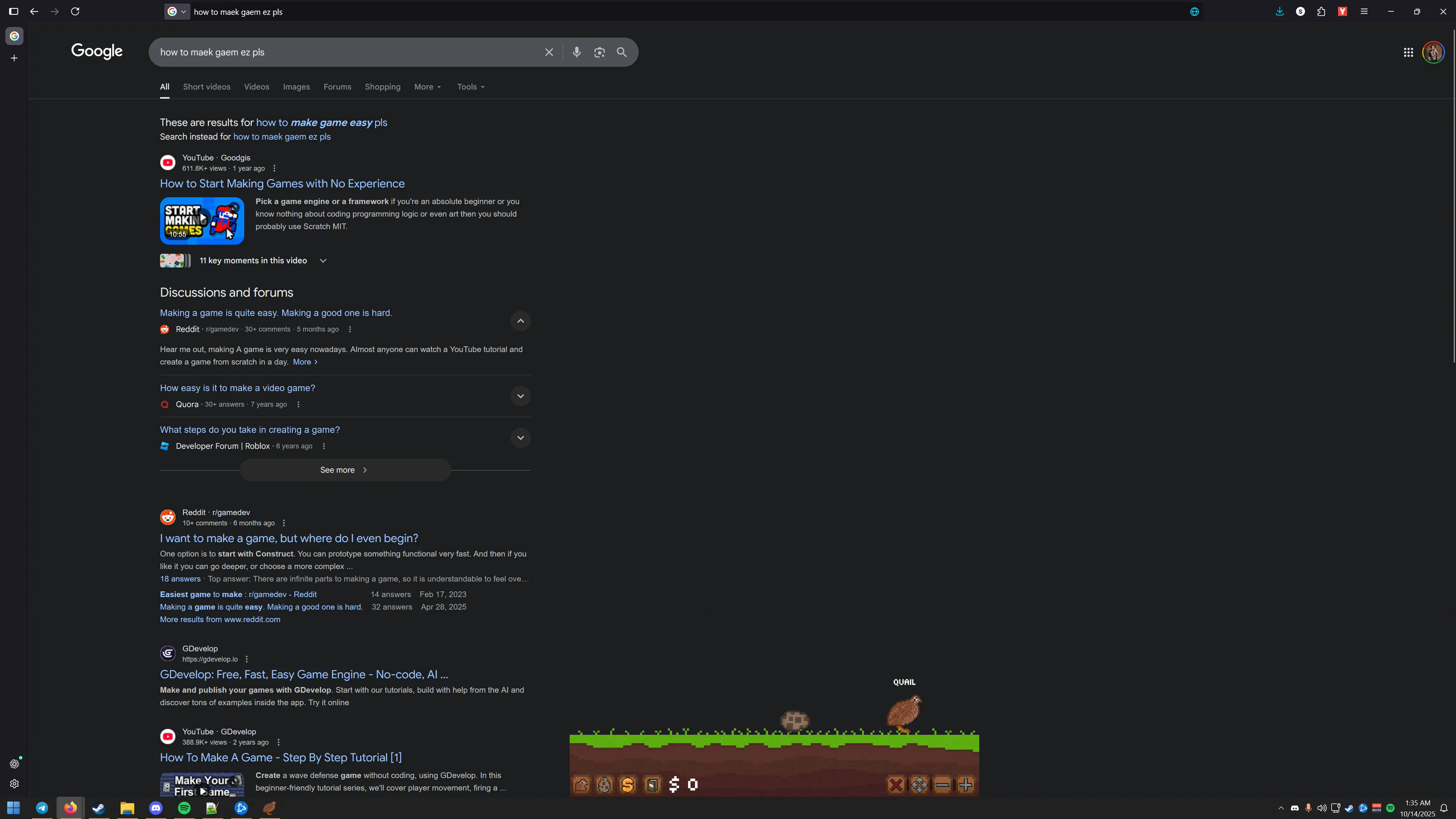Open the More search filters dropdown
The width and height of the screenshot is (1456, 819).
click(x=427, y=87)
